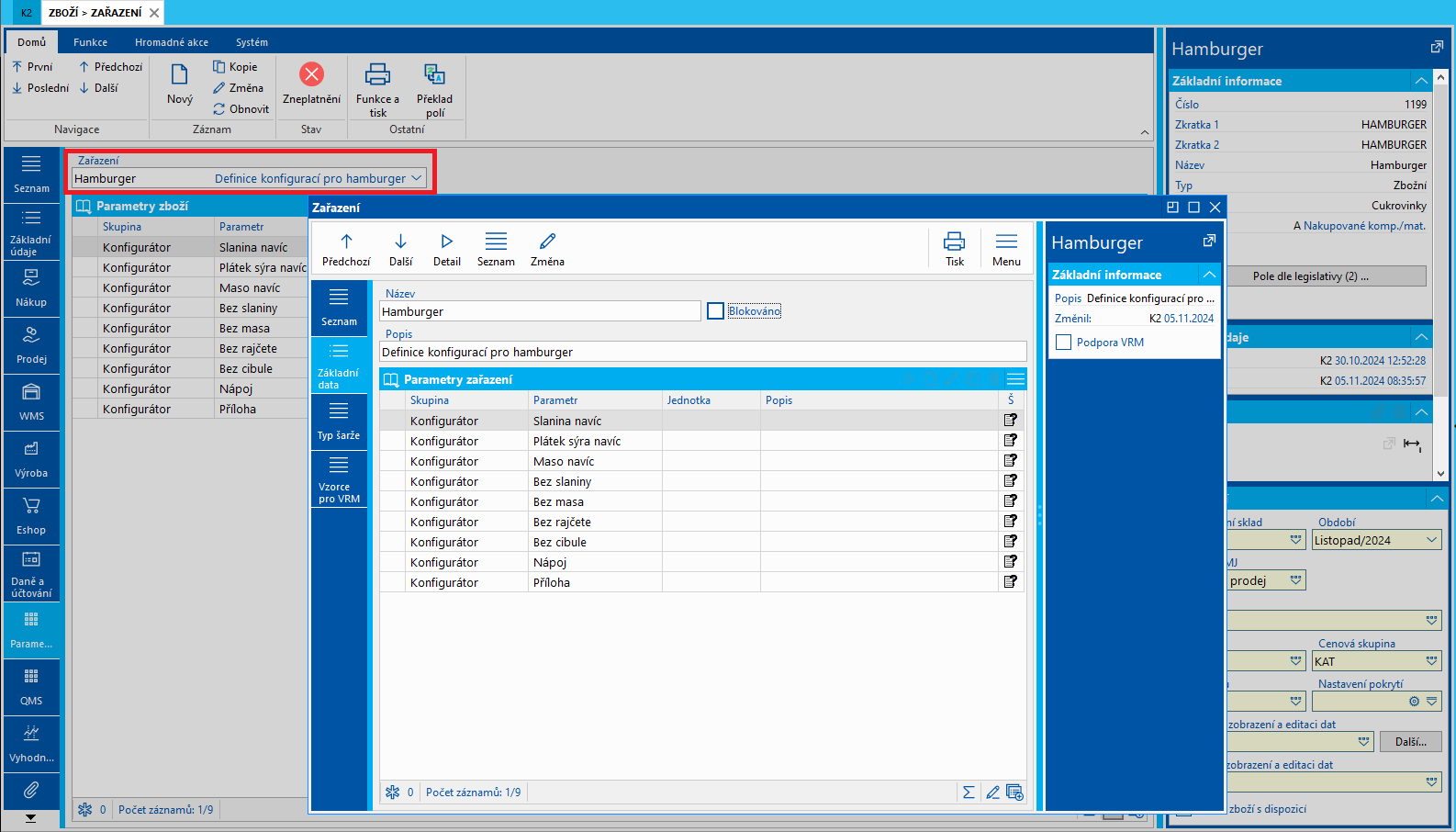Expand the Zařazení Hamburger dropdown
The height and width of the screenshot is (832, 1456).
[x=417, y=178]
